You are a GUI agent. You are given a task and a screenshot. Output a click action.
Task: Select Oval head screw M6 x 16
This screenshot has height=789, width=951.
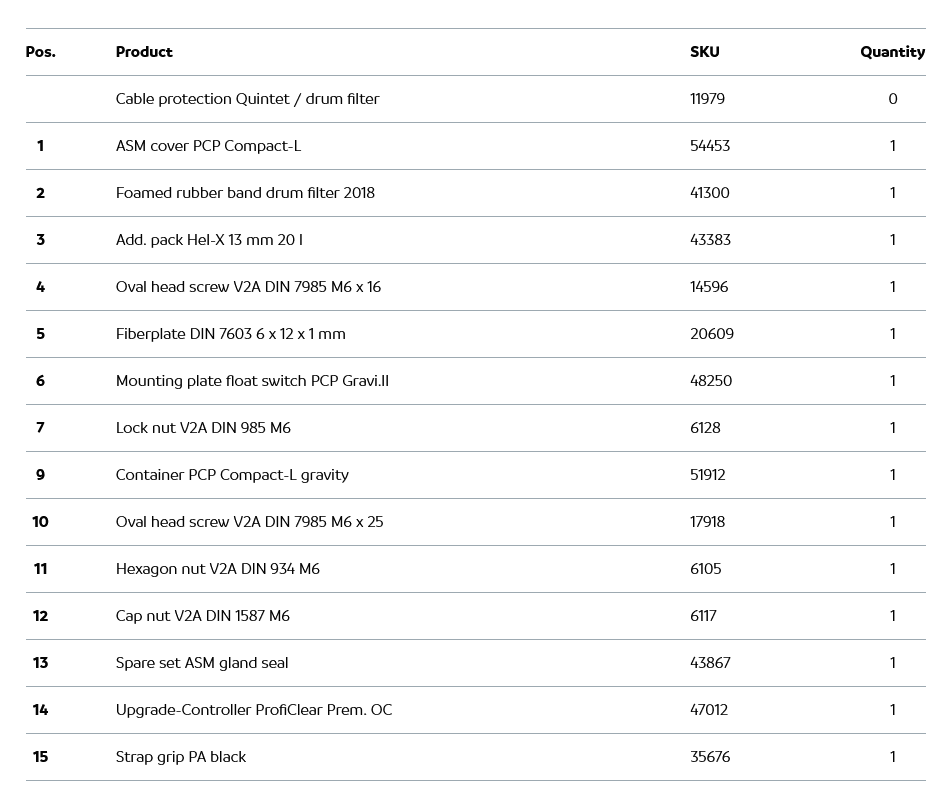click(248, 287)
